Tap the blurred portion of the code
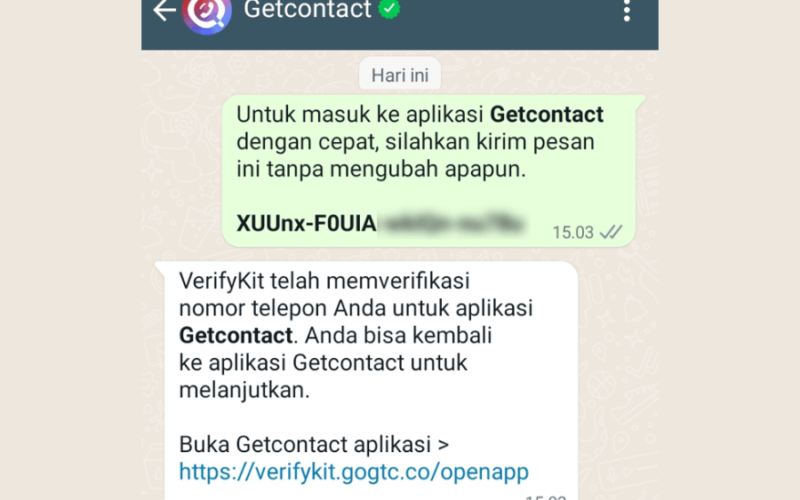800x500 pixels. [x=453, y=223]
